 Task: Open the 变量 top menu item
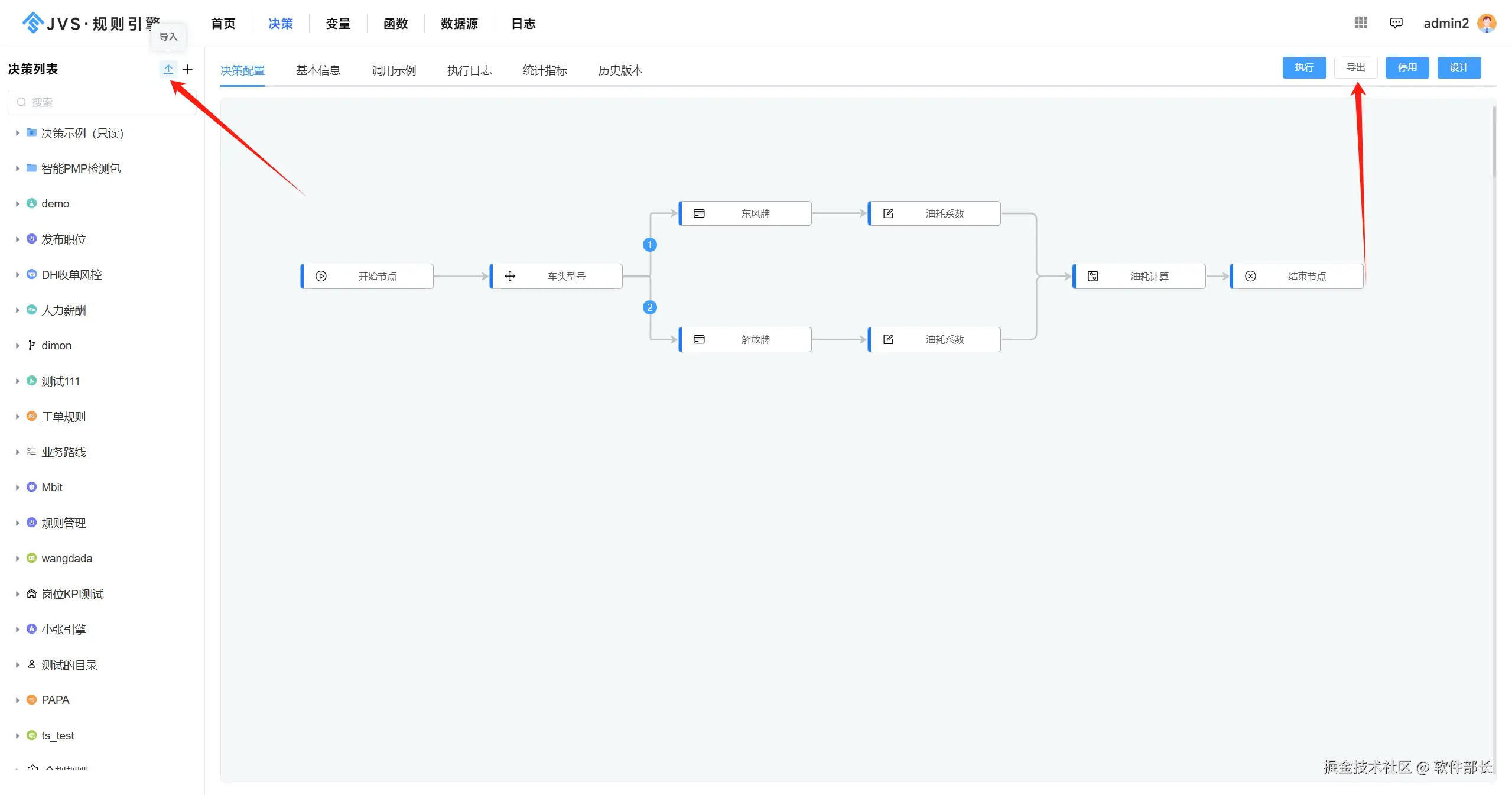(x=338, y=24)
